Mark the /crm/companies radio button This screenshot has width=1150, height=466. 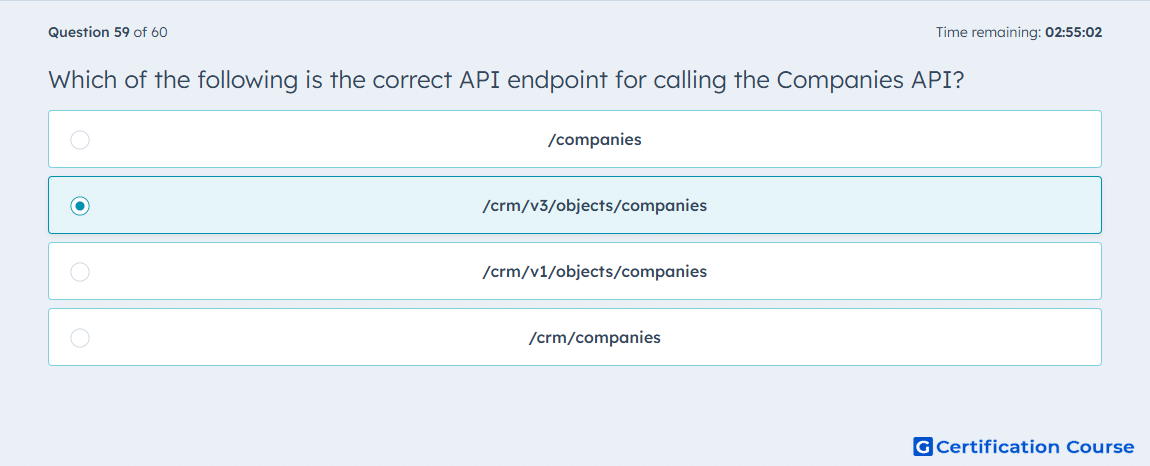click(x=80, y=338)
